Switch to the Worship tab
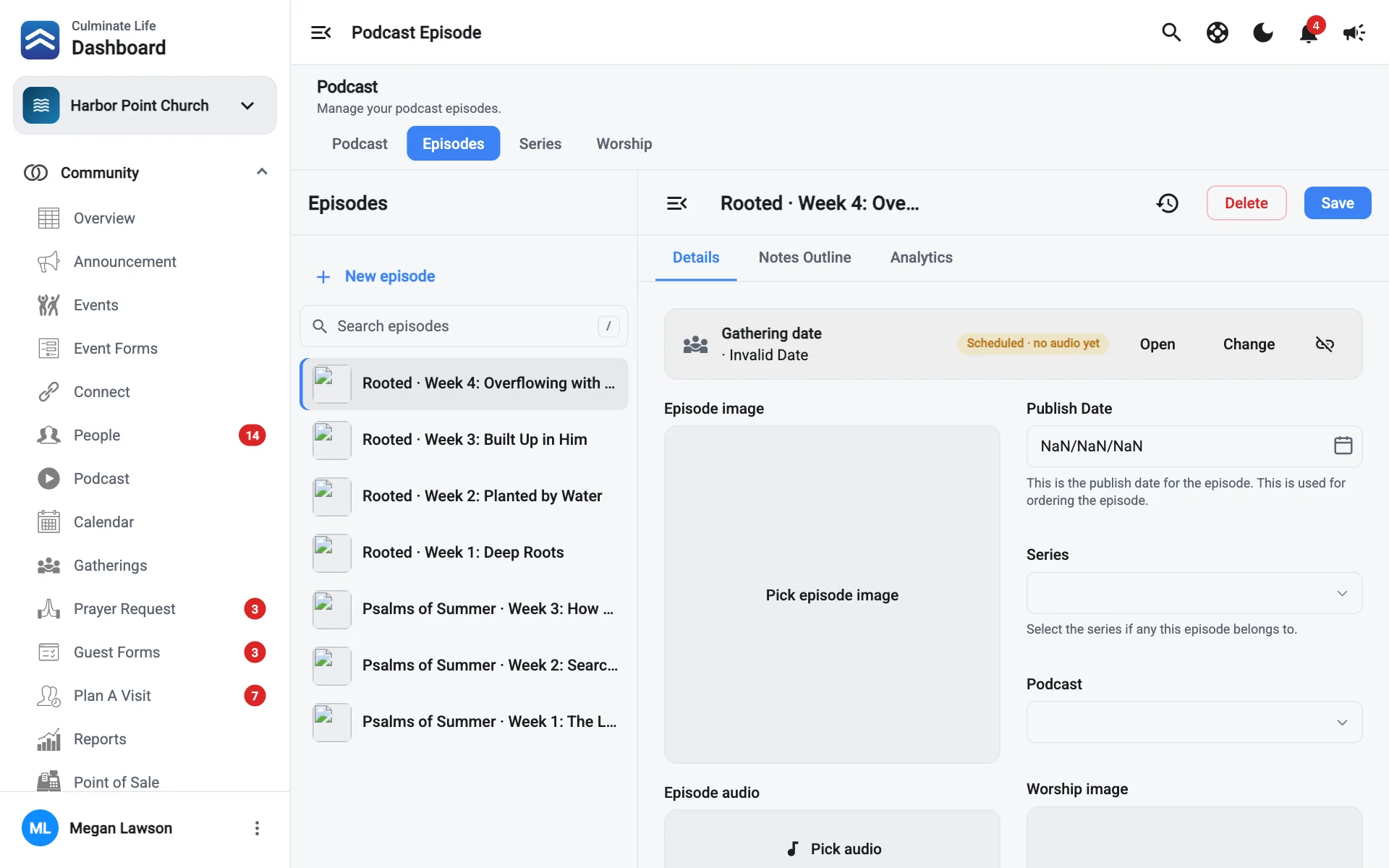Viewport: 1389px width, 868px height. click(x=624, y=144)
